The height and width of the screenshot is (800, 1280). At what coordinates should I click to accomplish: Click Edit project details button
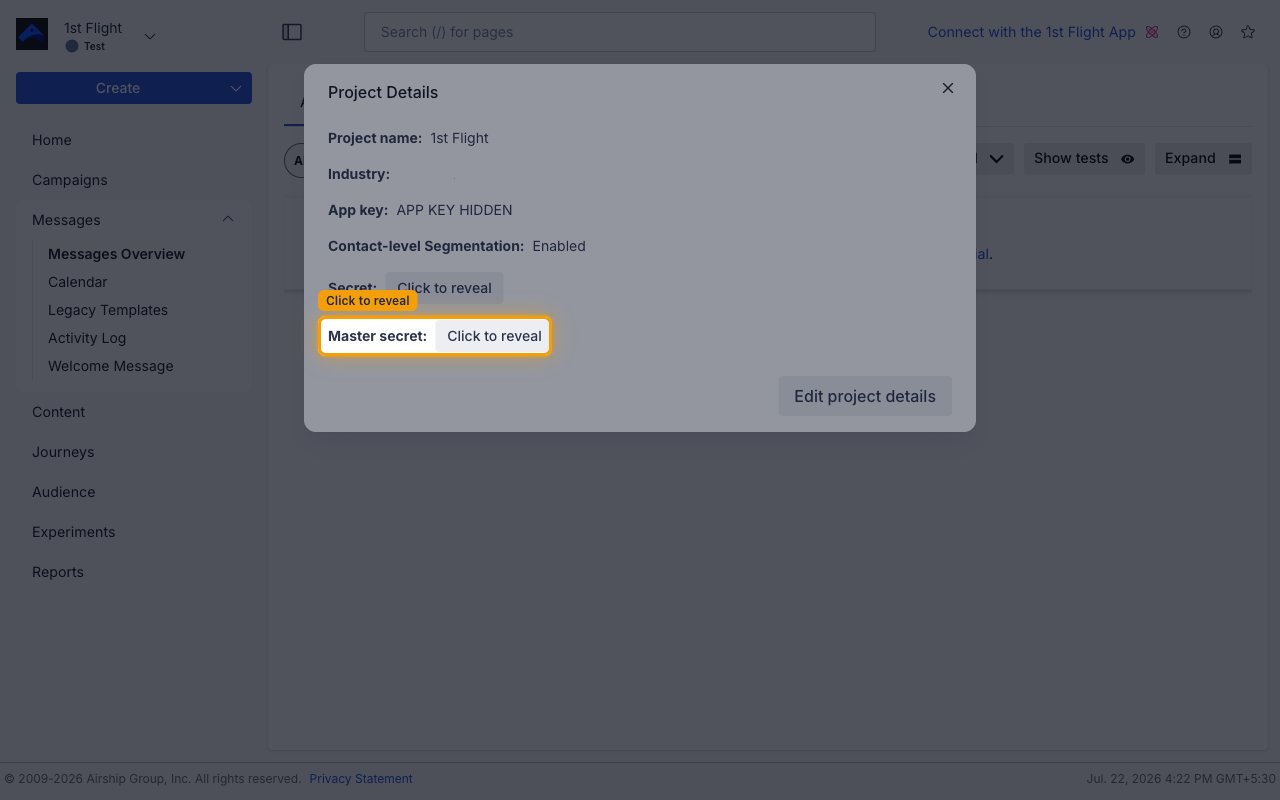click(865, 396)
